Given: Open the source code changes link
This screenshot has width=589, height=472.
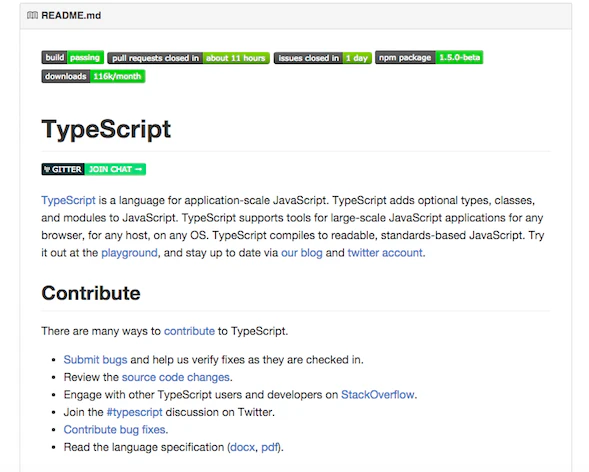Looking at the screenshot, I should tap(176, 377).
